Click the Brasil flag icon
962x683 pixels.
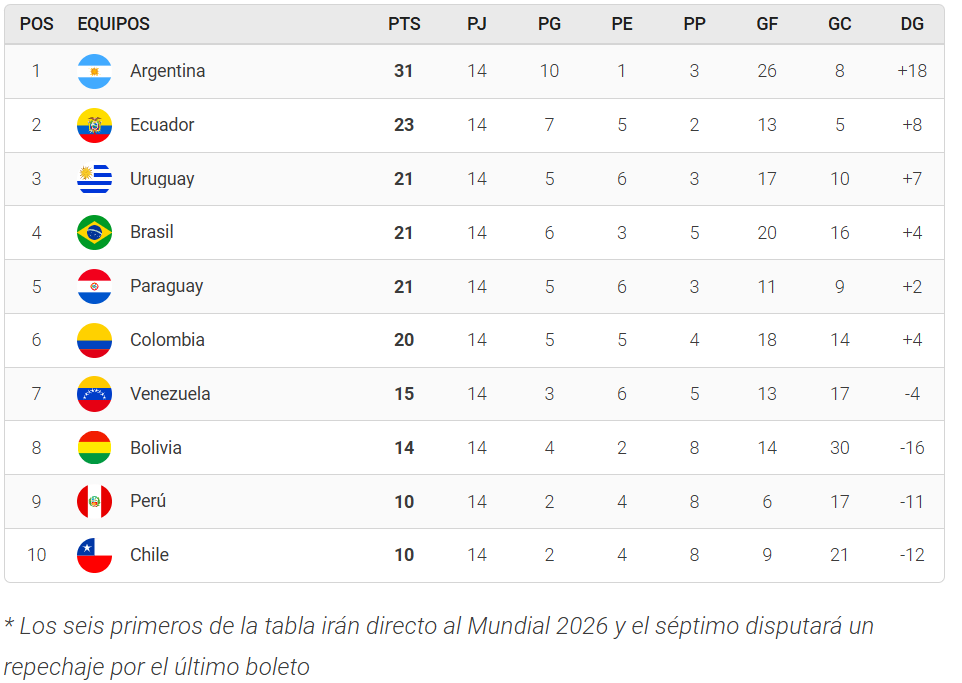coord(94,233)
